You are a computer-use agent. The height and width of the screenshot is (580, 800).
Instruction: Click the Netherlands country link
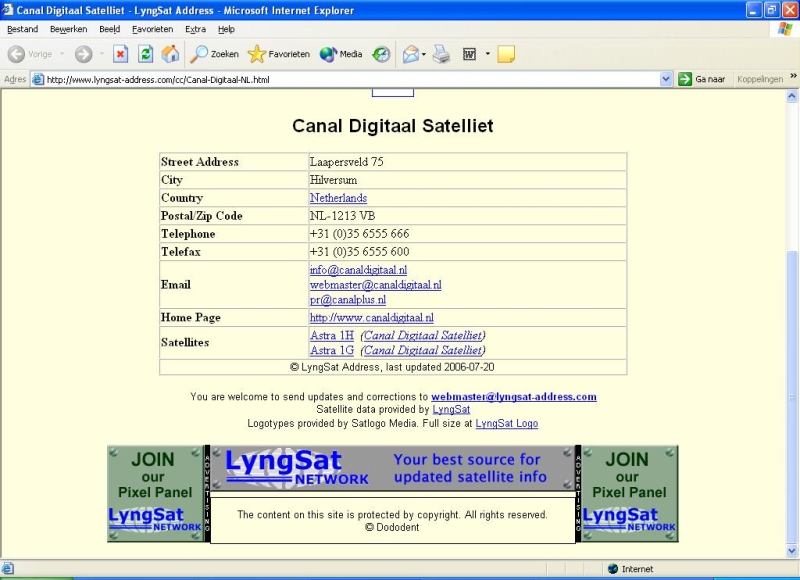338,198
